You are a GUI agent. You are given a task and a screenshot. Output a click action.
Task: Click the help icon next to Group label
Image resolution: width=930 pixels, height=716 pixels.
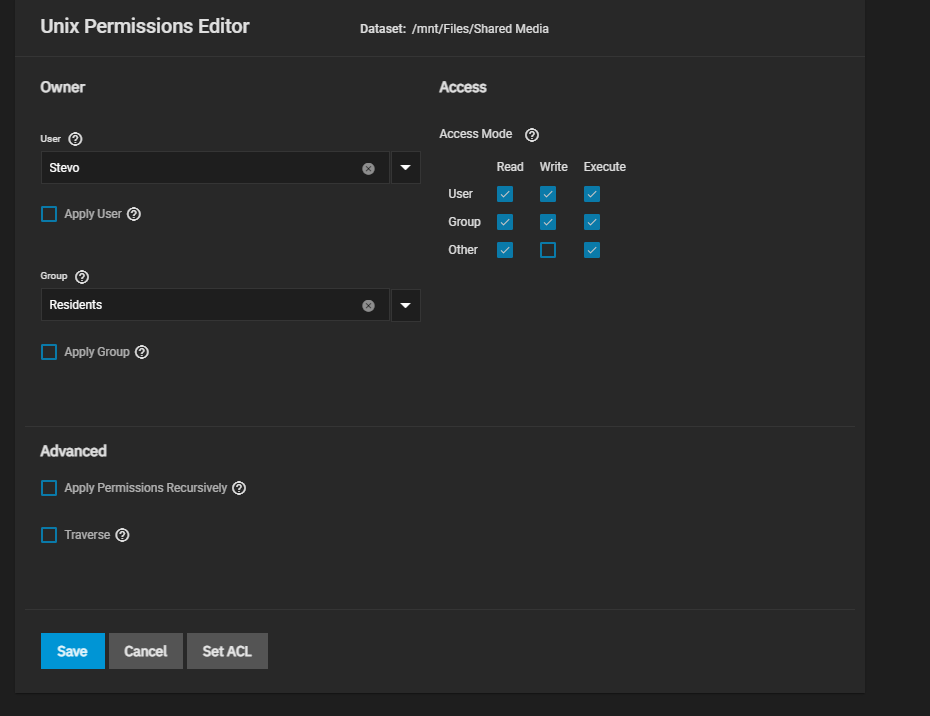pos(82,276)
